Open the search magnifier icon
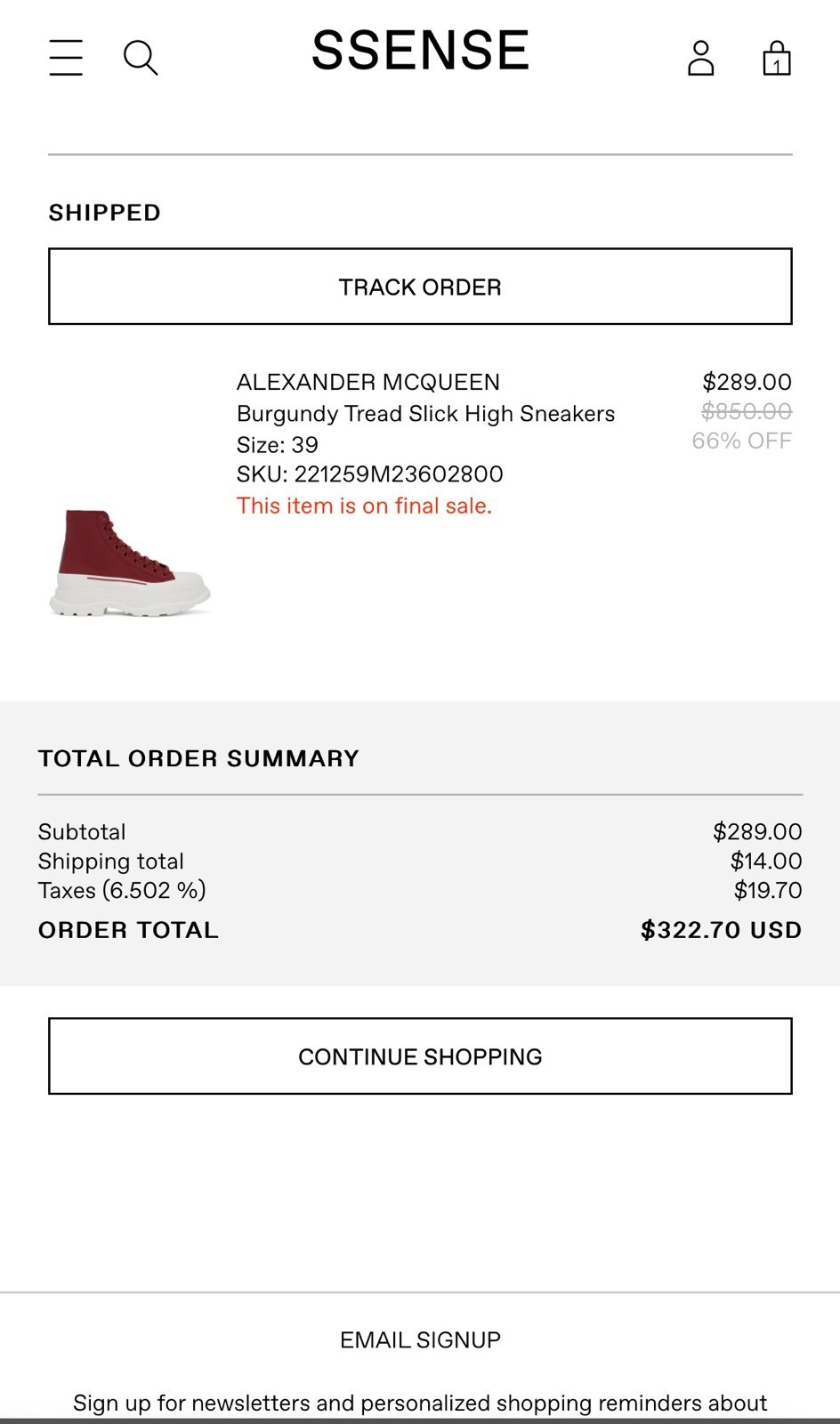The width and height of the screenshot is (840, 1424). 141,58
